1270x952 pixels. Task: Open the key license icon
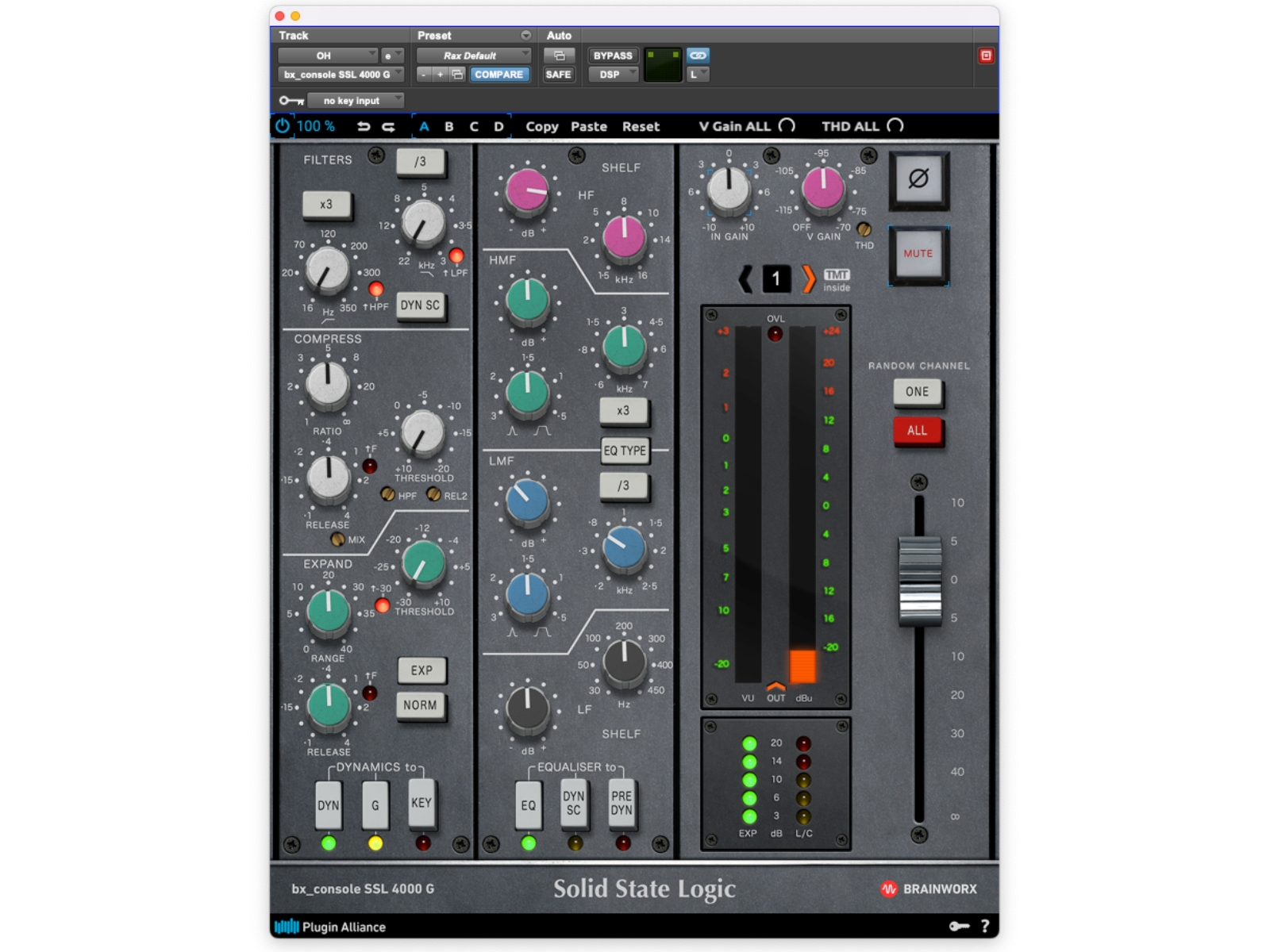pos(960,926)
